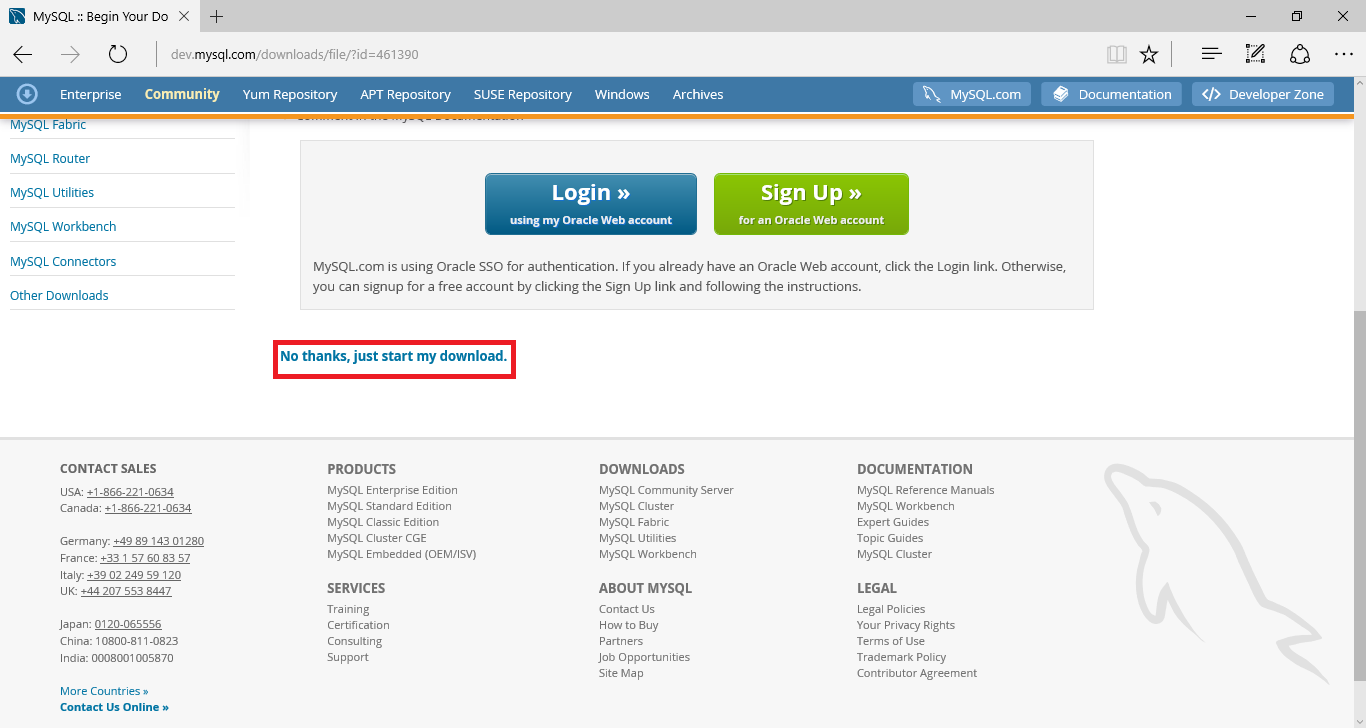
Task: Go to MySQL.com button
Action: point(972,94)
